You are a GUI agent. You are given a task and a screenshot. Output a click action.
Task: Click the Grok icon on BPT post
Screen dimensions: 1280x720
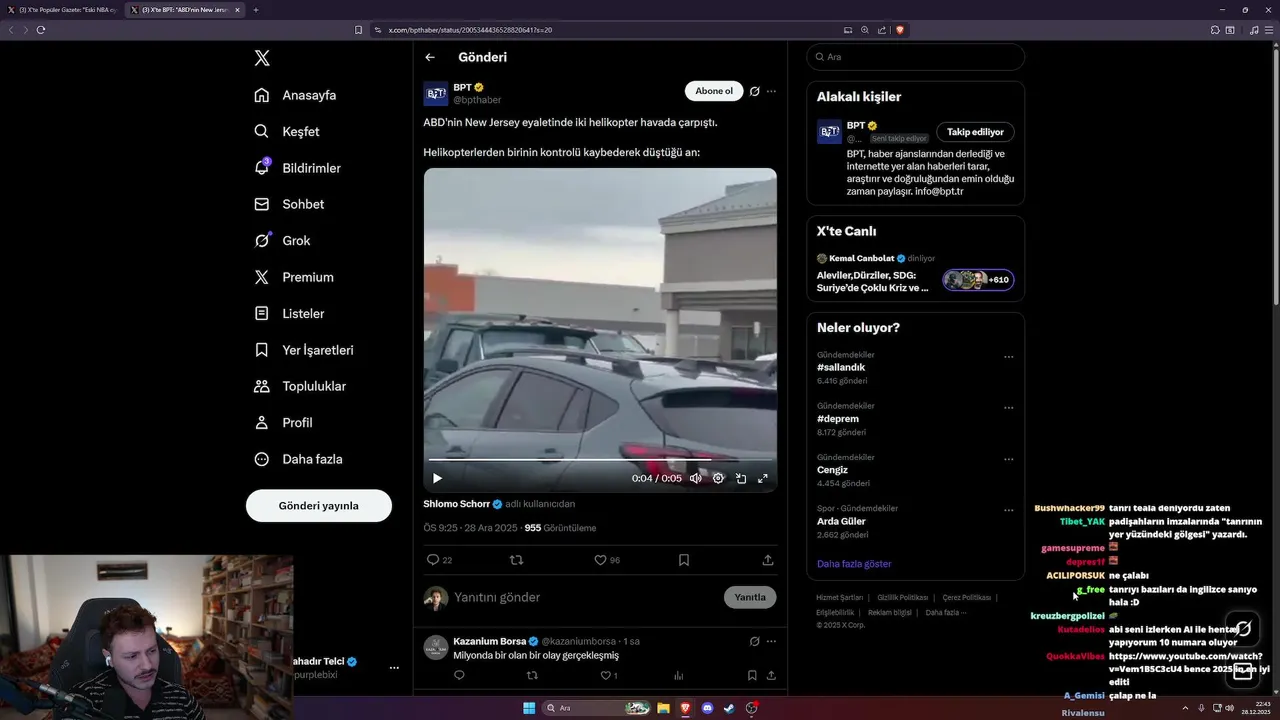pos(755,91)
